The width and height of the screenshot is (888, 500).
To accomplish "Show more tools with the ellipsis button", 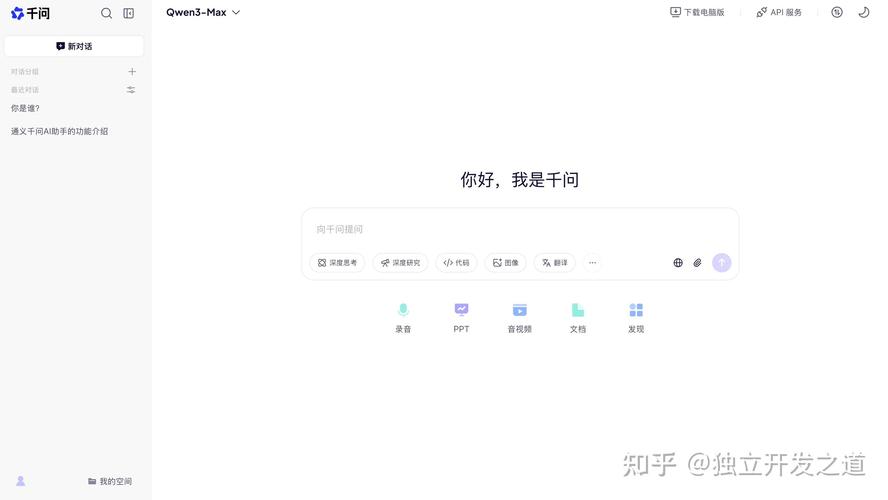I will tap(592, 263).
